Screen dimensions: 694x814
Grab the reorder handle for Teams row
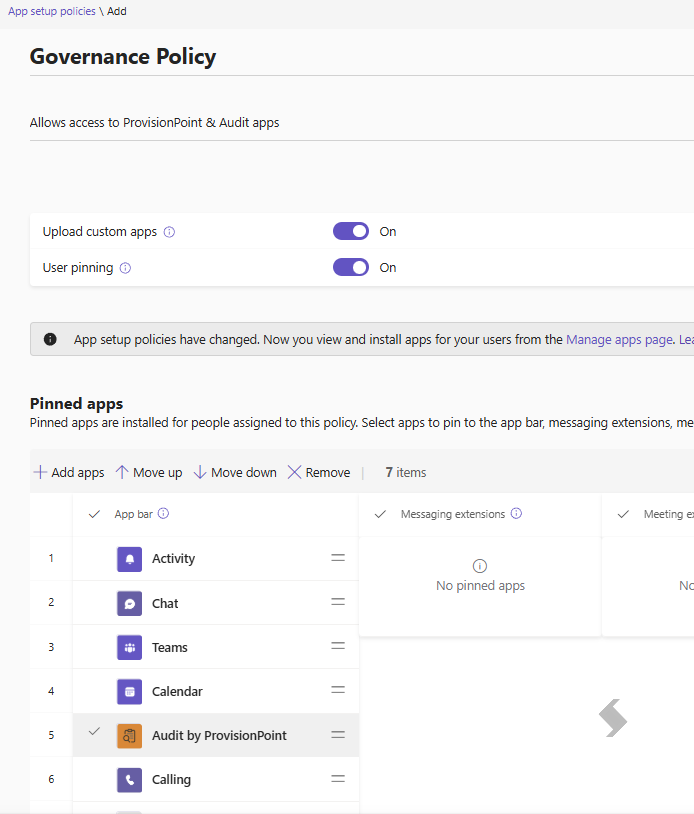[x=338, y=646]
